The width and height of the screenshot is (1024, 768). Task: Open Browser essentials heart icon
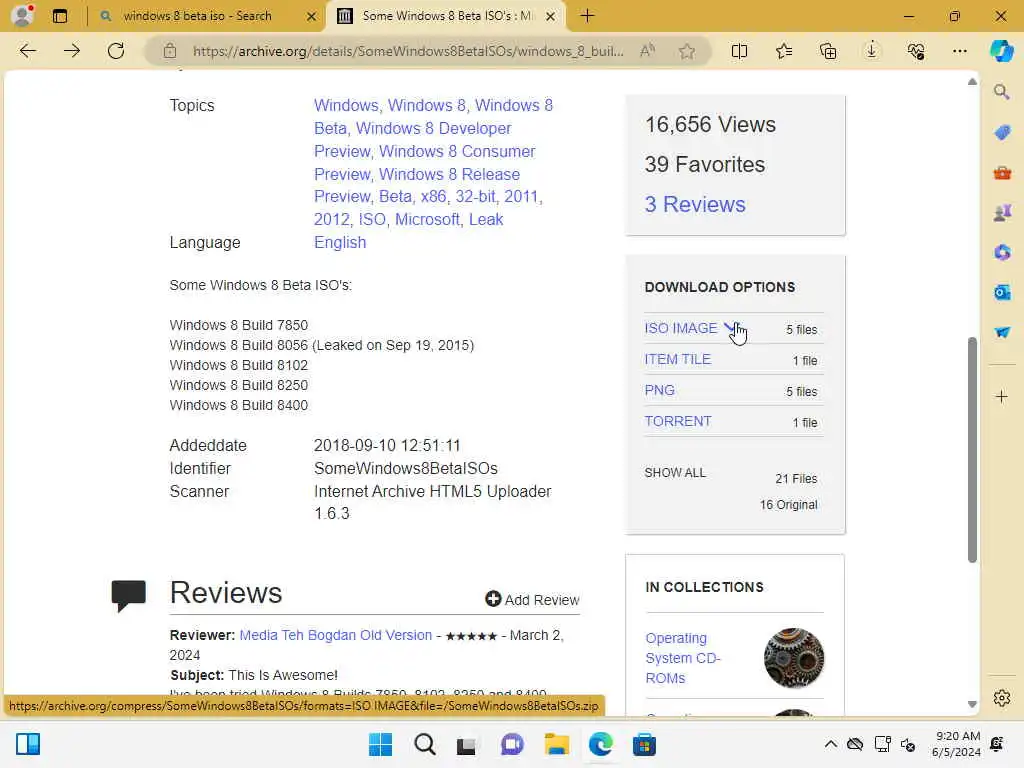[916, 51]
